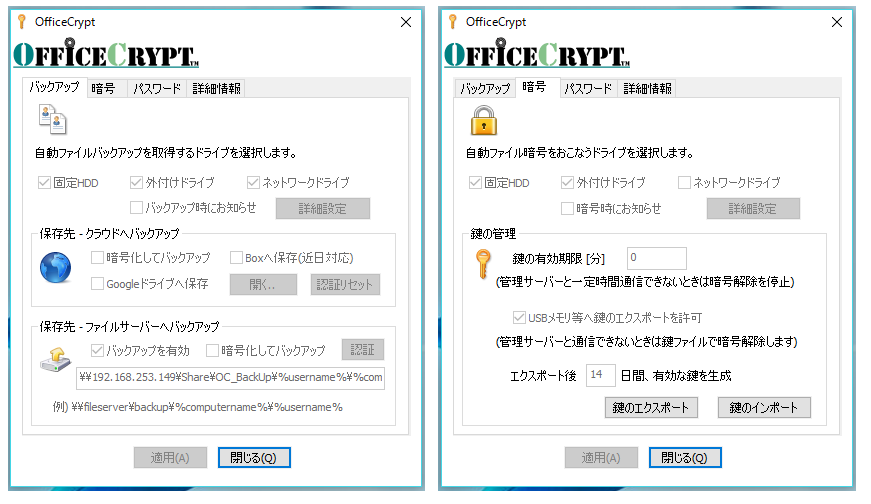Enable Boxへ保存(近日対応) checkbox
871x504 pixels.
point(236,258)
